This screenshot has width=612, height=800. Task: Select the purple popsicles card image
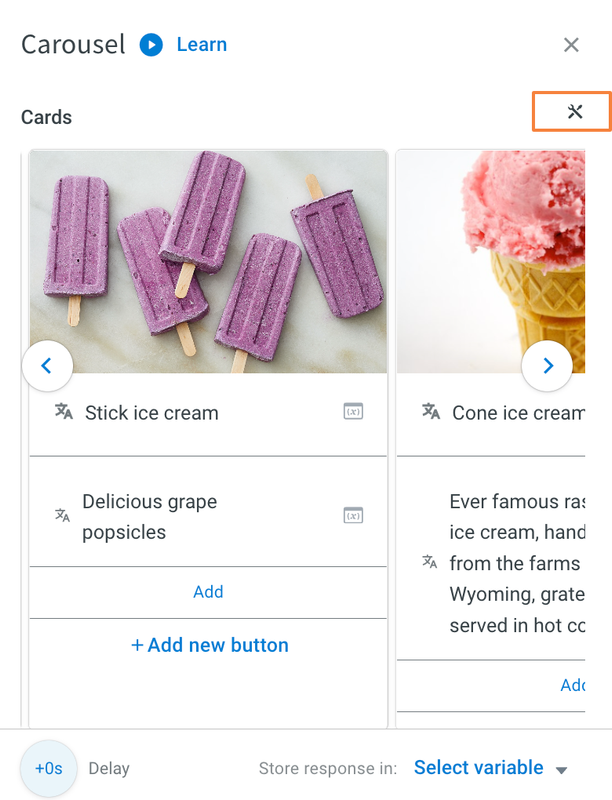208,262
